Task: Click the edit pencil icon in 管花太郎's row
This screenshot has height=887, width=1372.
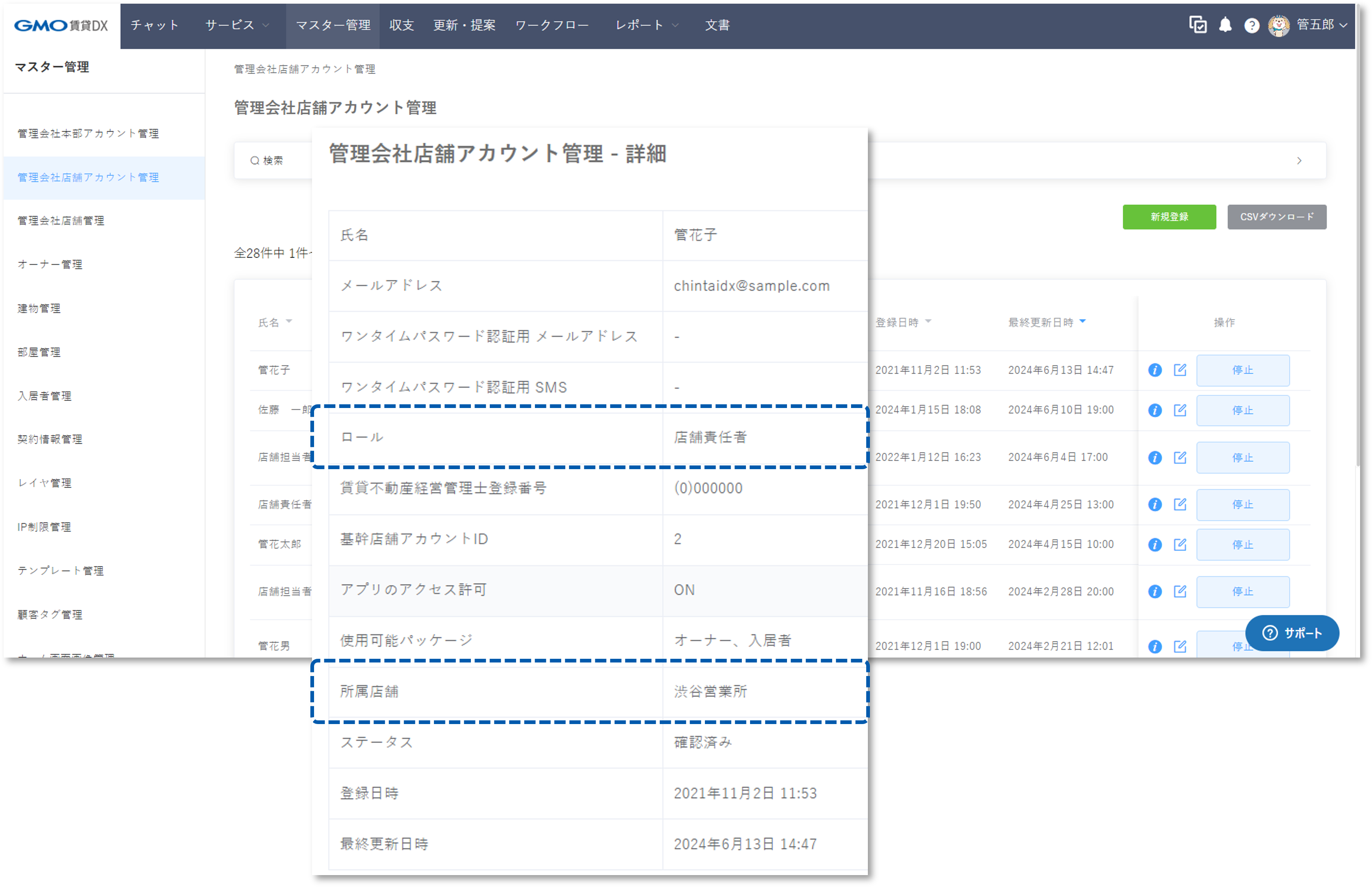Action: [x=1180, y=544]
